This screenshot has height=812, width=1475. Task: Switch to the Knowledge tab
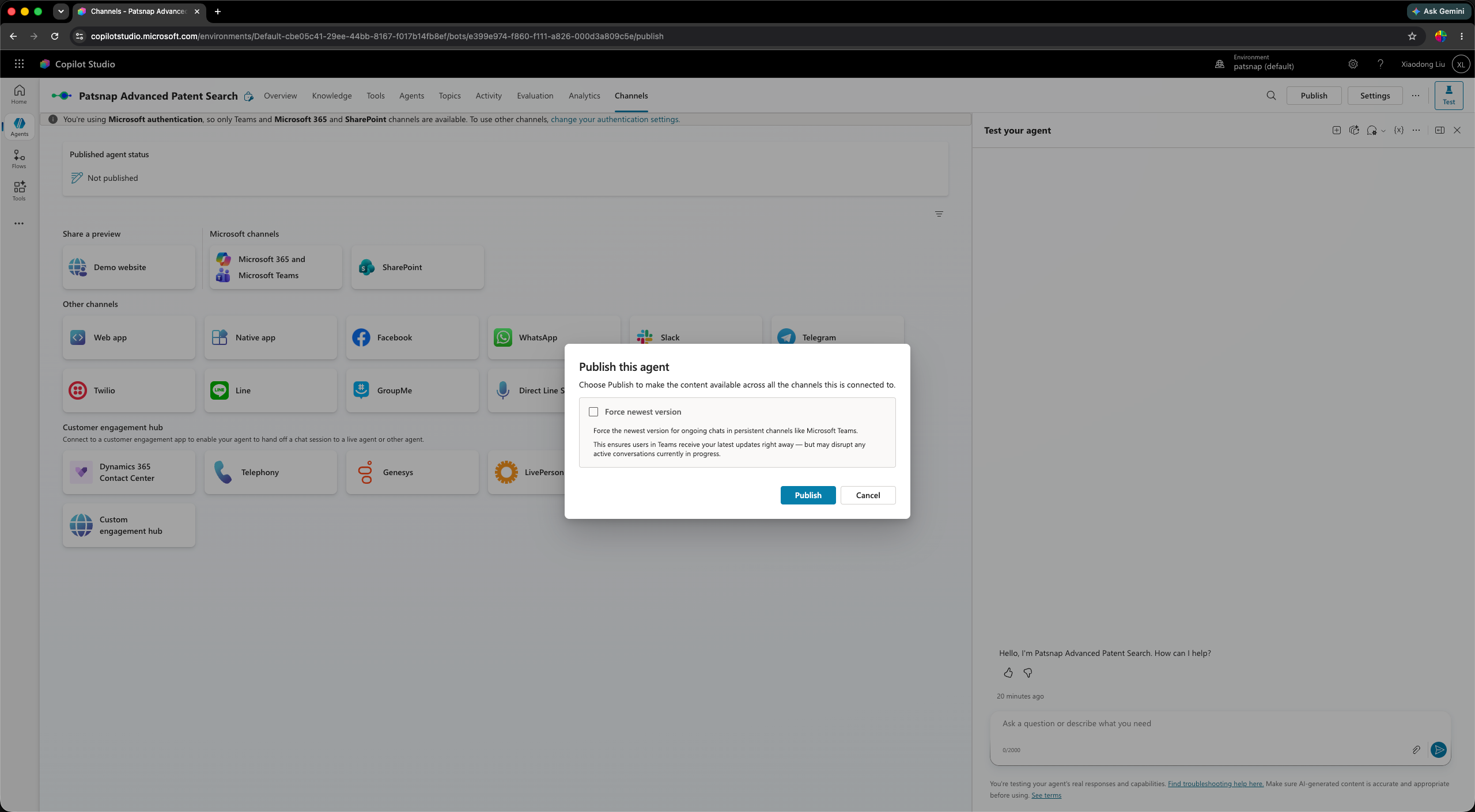pos(332,96)
